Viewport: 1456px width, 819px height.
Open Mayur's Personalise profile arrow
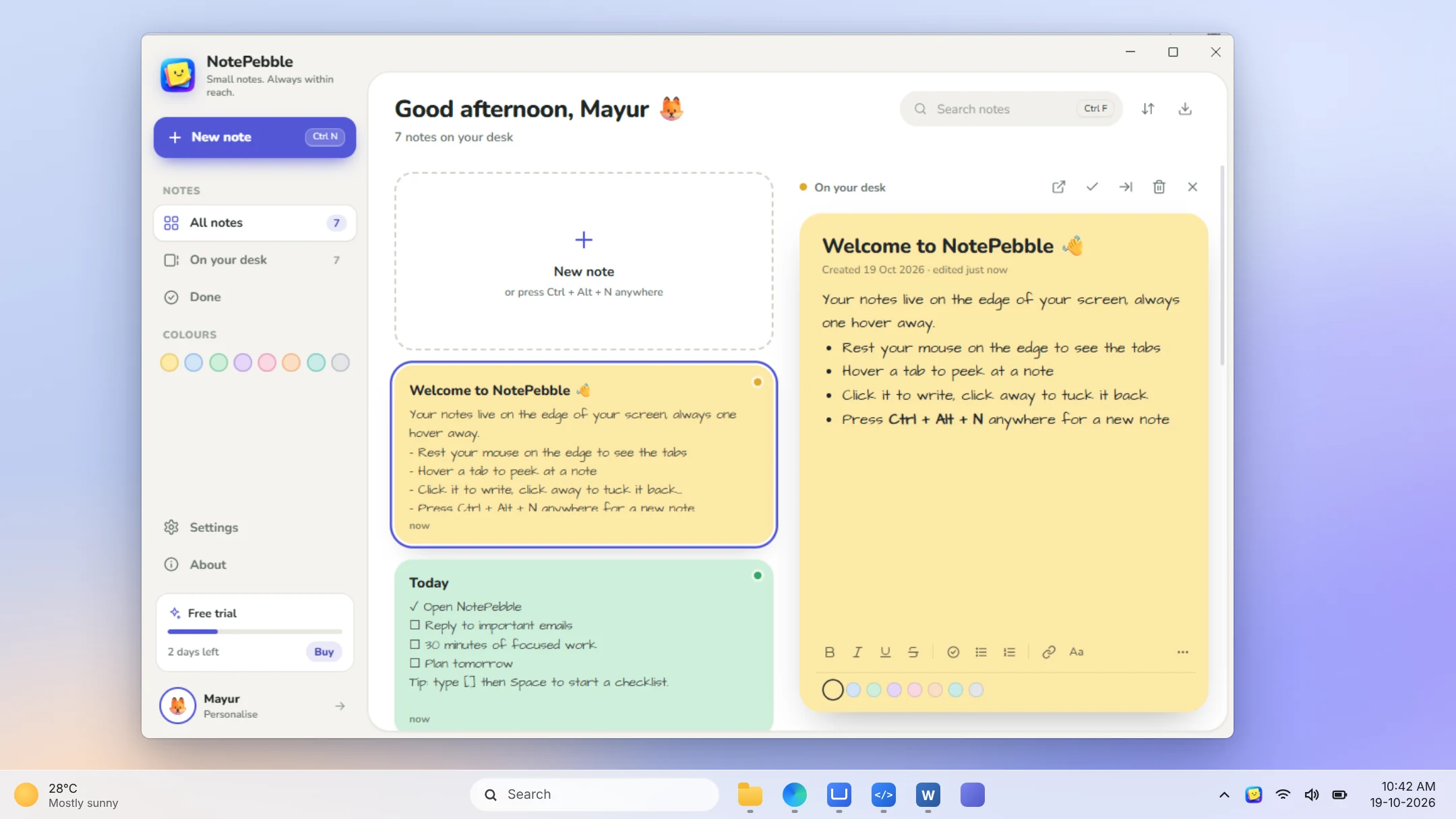[340, 706]
